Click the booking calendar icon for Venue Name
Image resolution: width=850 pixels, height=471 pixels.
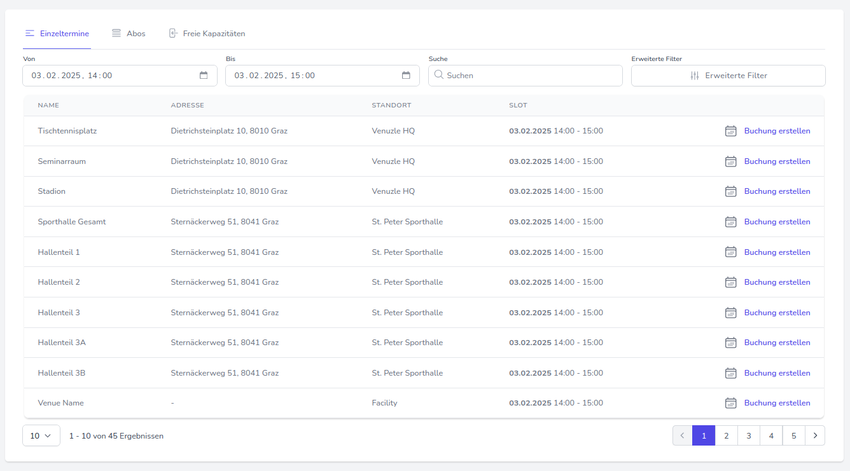[x=731, y=403]
